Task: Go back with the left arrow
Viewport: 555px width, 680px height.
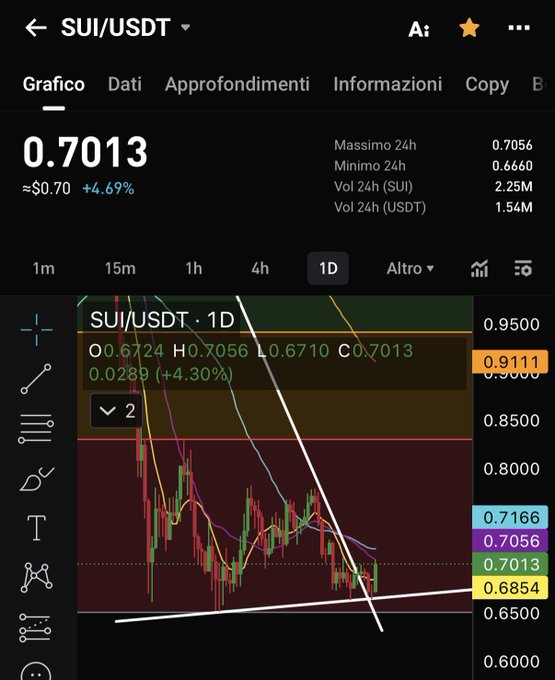Action: coord(36,28)
